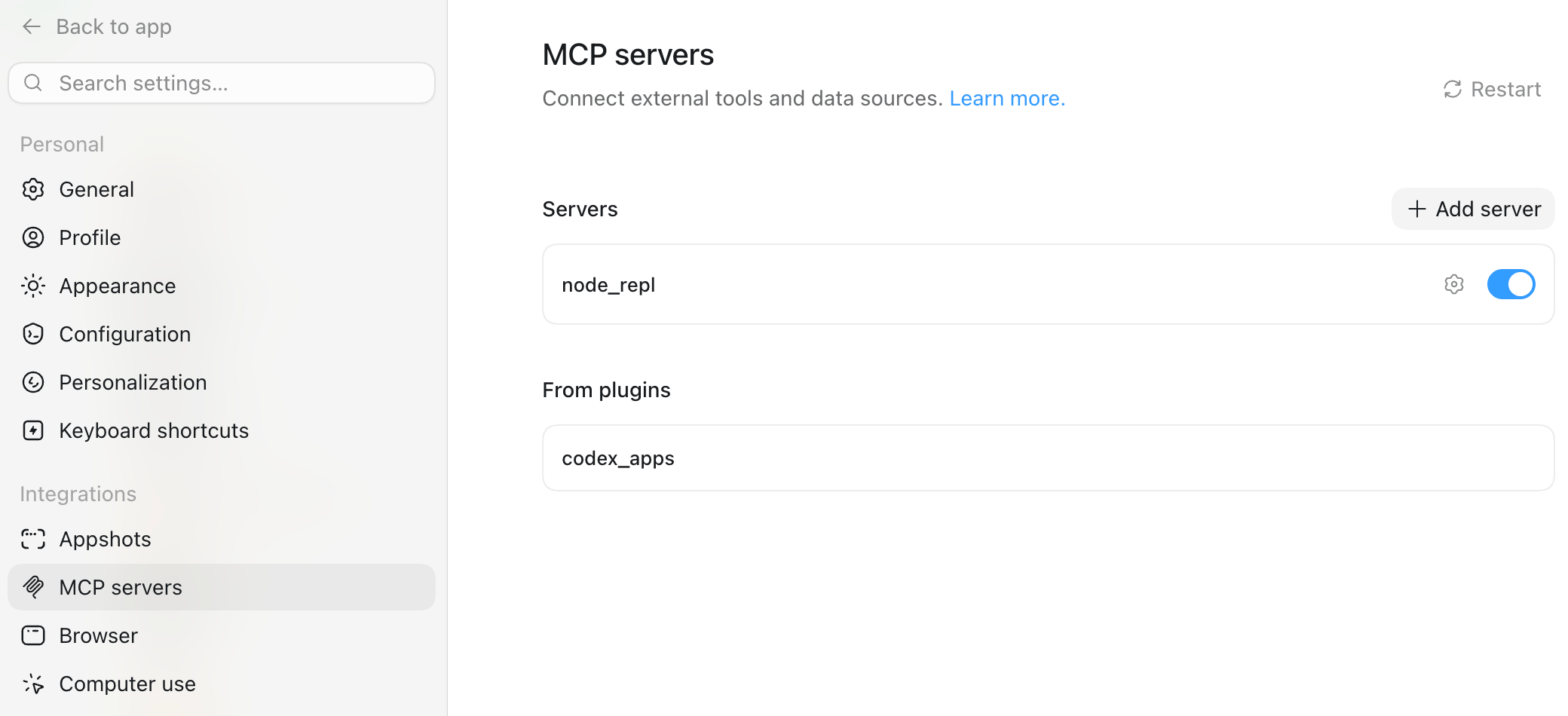Open Profile settings
Screen dimensions: 1568x716
222,237
